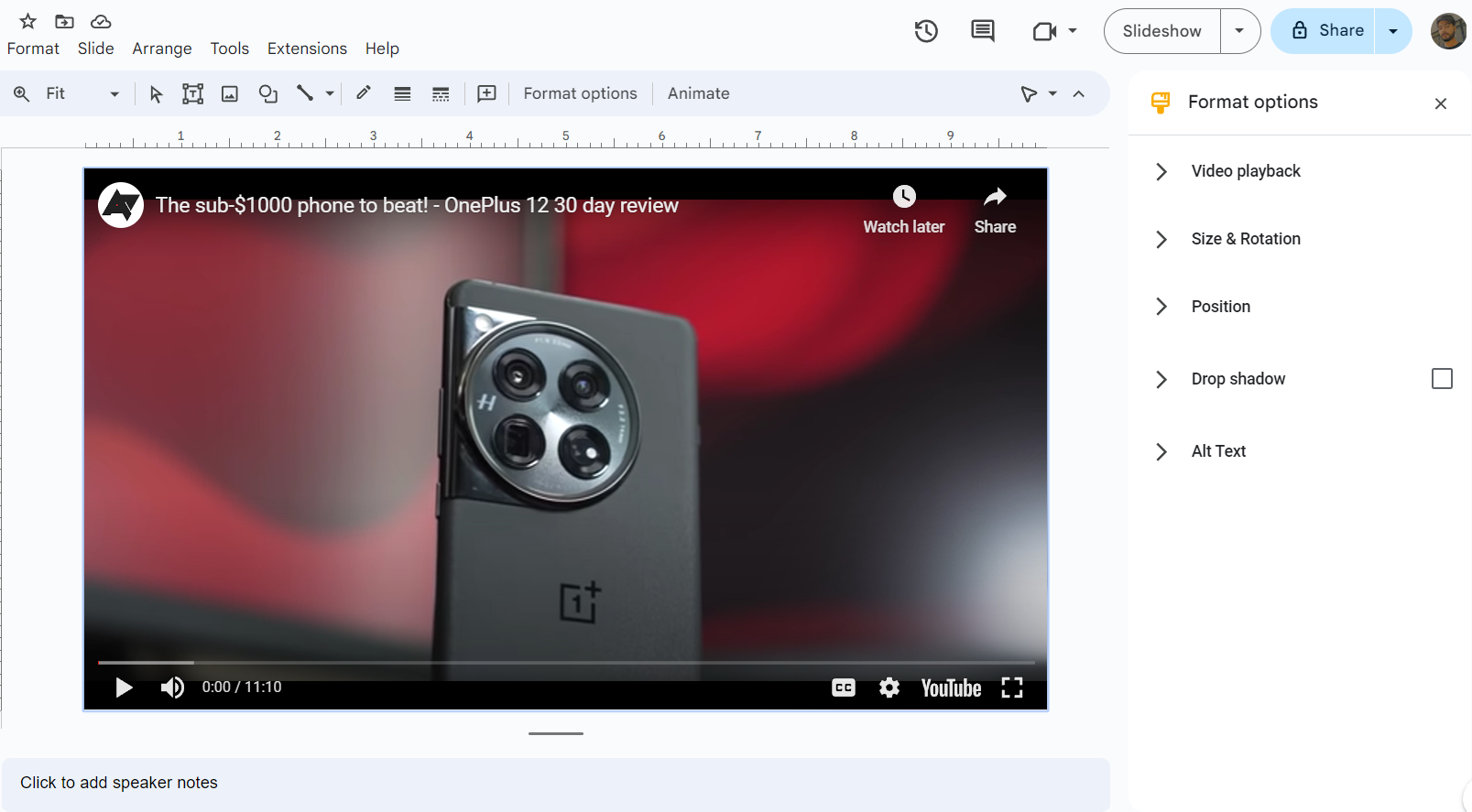
Task: Close the Format options panel
Action: pyautogui.click(x=1441, y=103)
